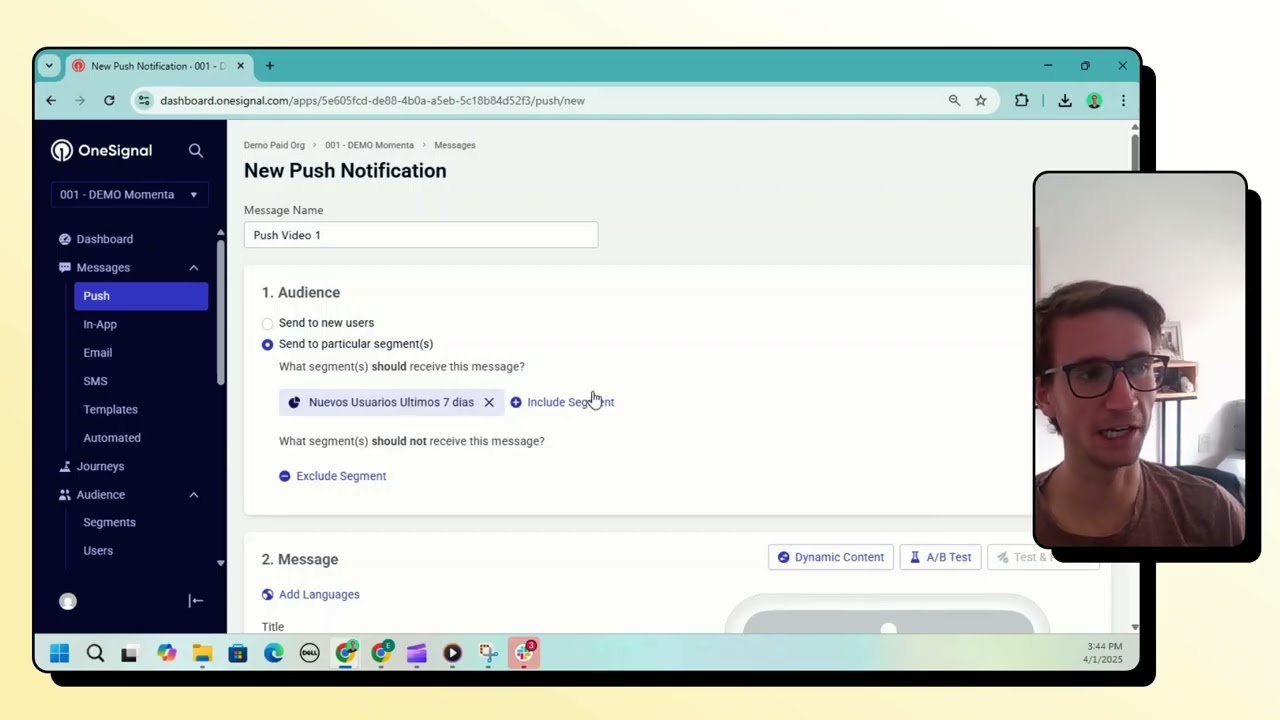Click Include Segment link

tap(562, 402)
